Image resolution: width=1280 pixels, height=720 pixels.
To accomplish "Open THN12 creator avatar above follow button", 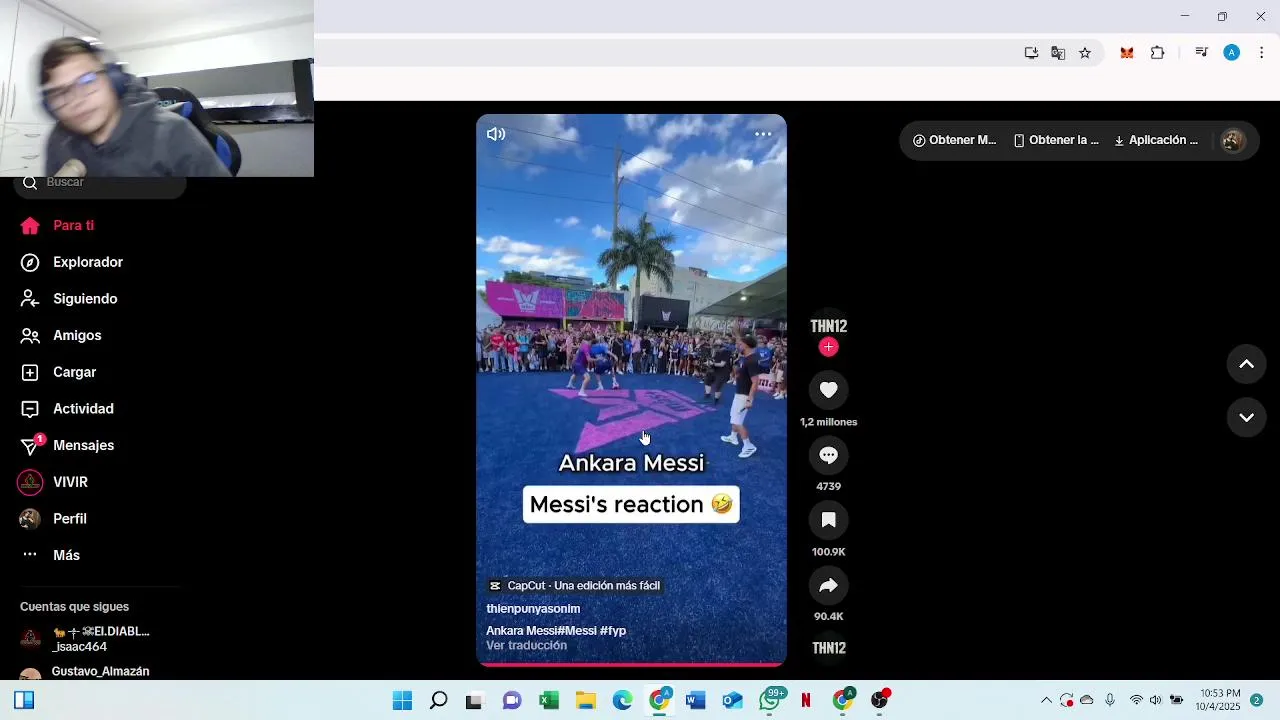I will tap(828, 326).
